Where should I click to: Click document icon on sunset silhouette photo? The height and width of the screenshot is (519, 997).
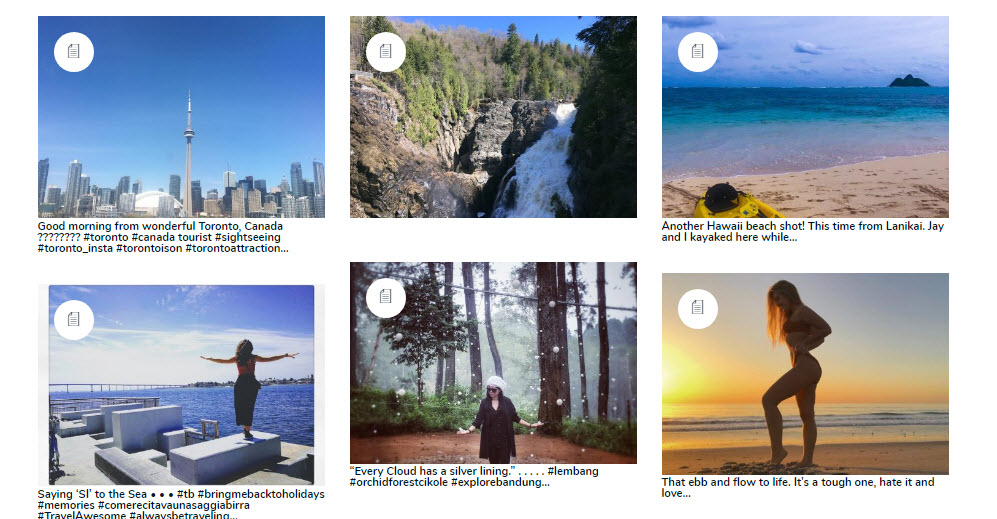click(x=698, y=308)
